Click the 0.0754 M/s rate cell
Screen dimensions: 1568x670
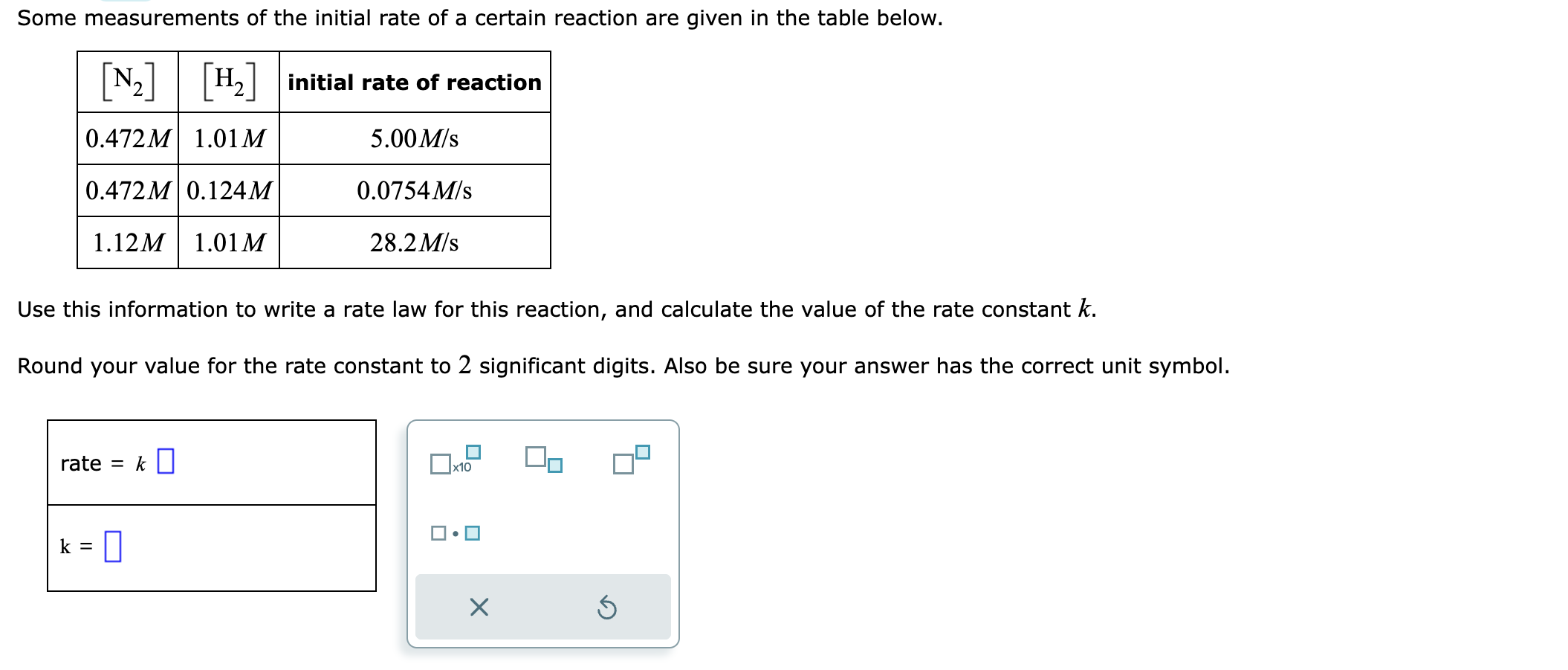point(415,190)
